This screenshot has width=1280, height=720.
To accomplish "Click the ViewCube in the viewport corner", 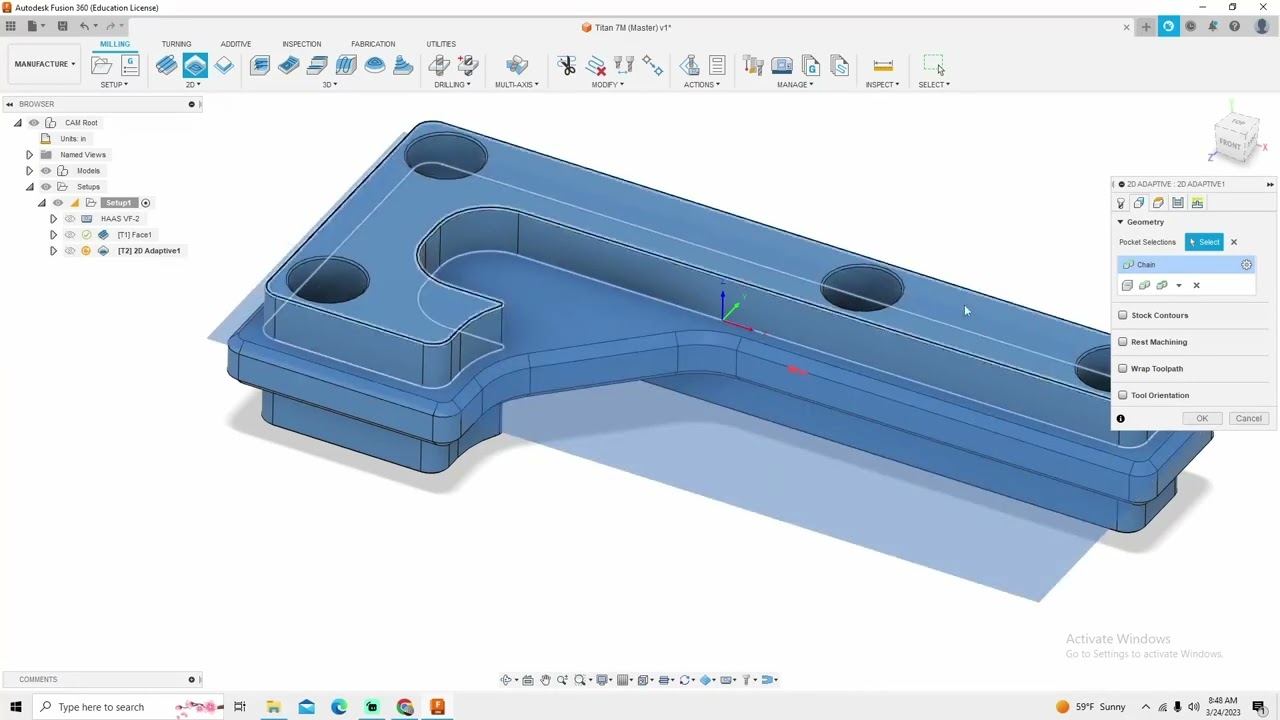I will (1238, 137).
